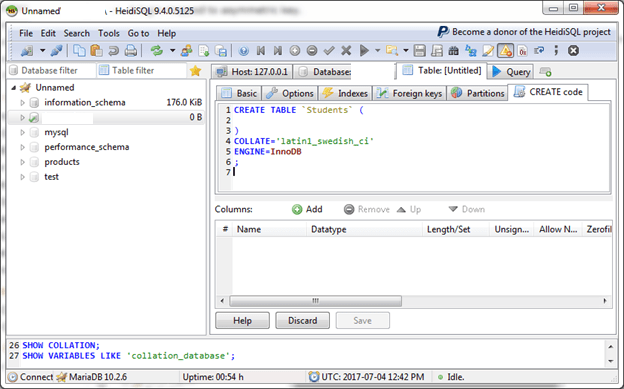The width and height of the screenshot is (624, 389).
Task: Click the columns list horizontal scrollbar thumb
Action: [x=316, y=301]
